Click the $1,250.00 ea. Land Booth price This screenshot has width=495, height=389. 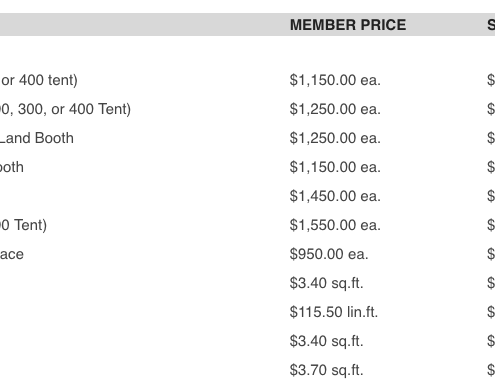335,138
